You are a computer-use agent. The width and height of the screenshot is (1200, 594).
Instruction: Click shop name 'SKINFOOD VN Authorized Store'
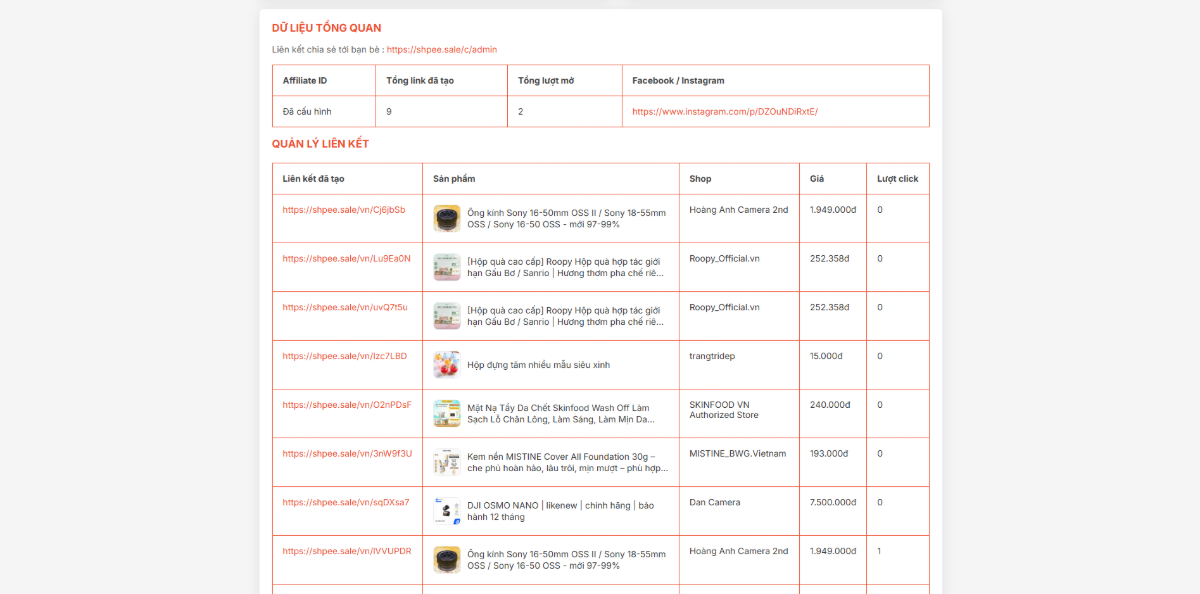point(724,410)
